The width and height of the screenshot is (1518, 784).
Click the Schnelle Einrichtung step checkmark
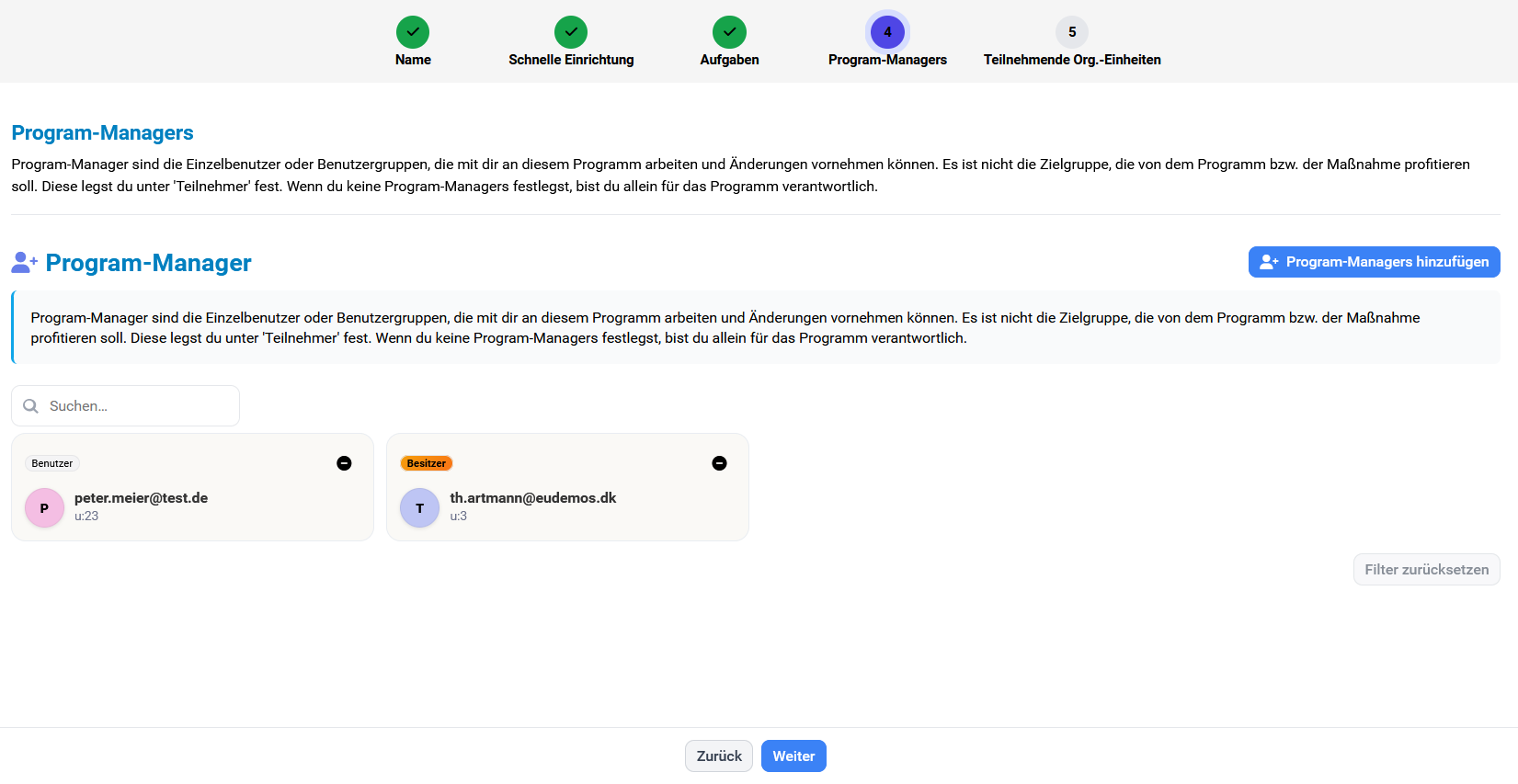point(571,32)
